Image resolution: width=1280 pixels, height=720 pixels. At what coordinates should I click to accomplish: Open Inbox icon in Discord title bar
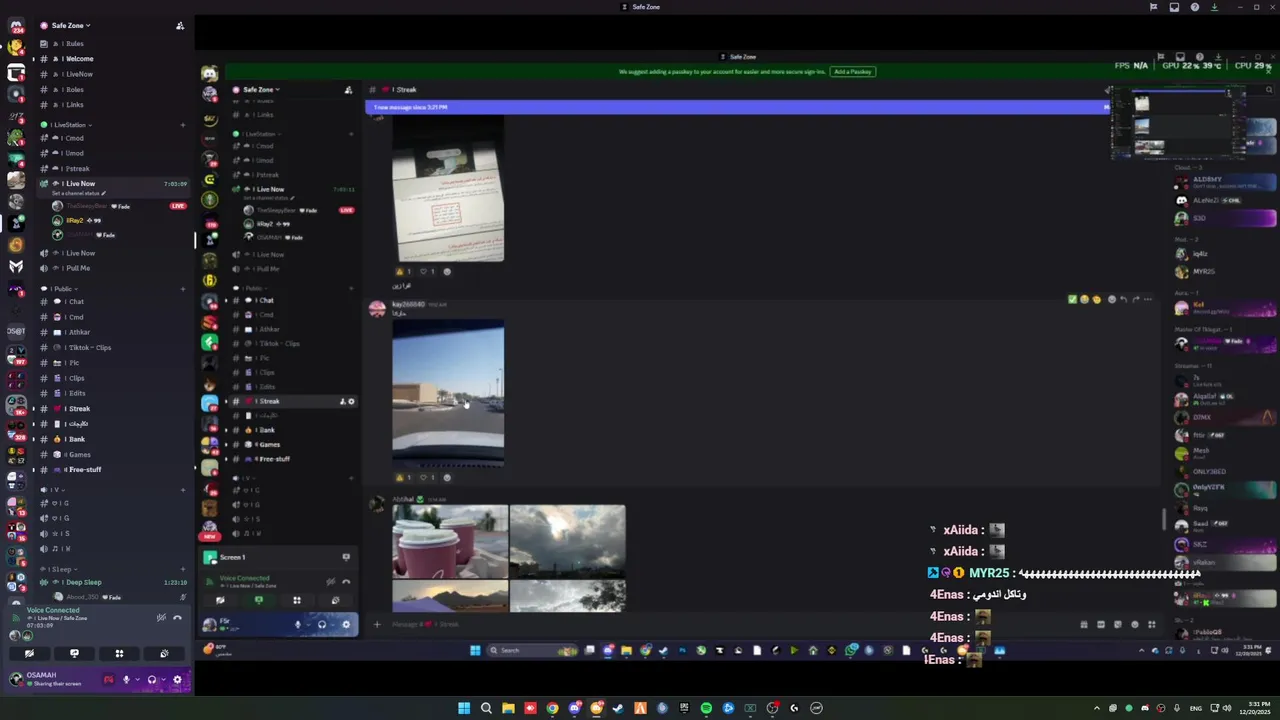pyautogui.click(x=1174, y=7)
